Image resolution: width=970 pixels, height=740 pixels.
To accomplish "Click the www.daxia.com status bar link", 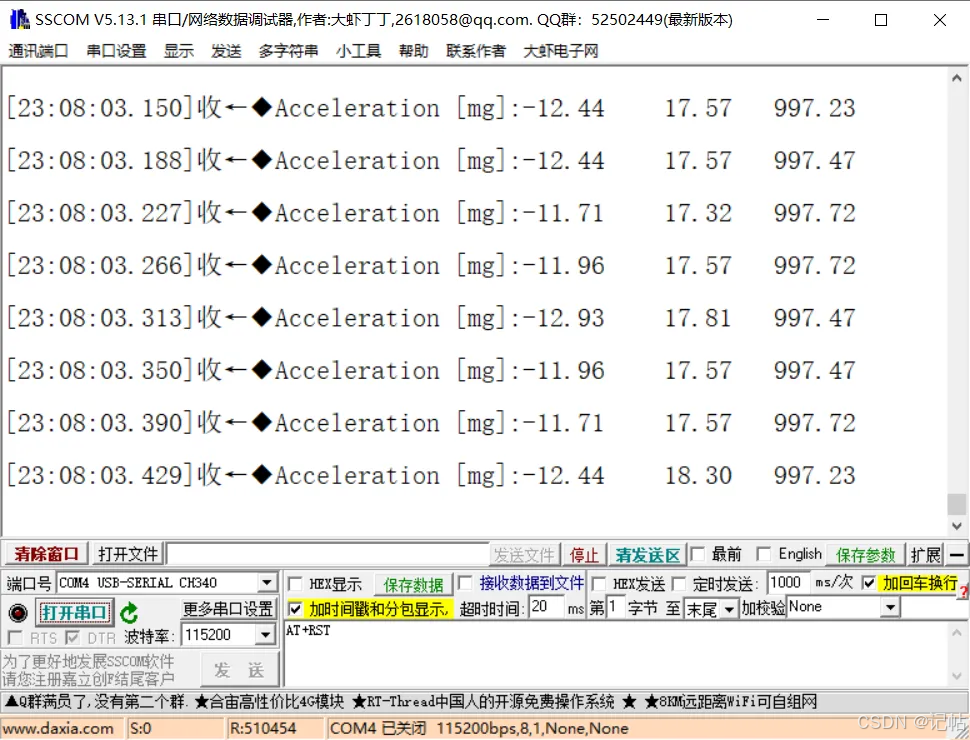I will 59,729.
